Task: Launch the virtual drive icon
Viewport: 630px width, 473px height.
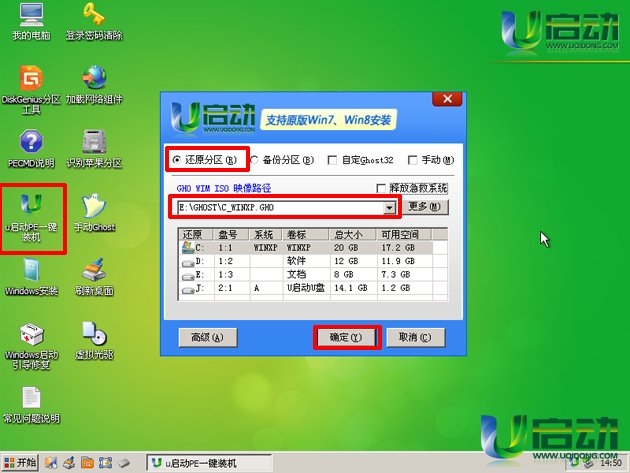Action: pos(94,340)
